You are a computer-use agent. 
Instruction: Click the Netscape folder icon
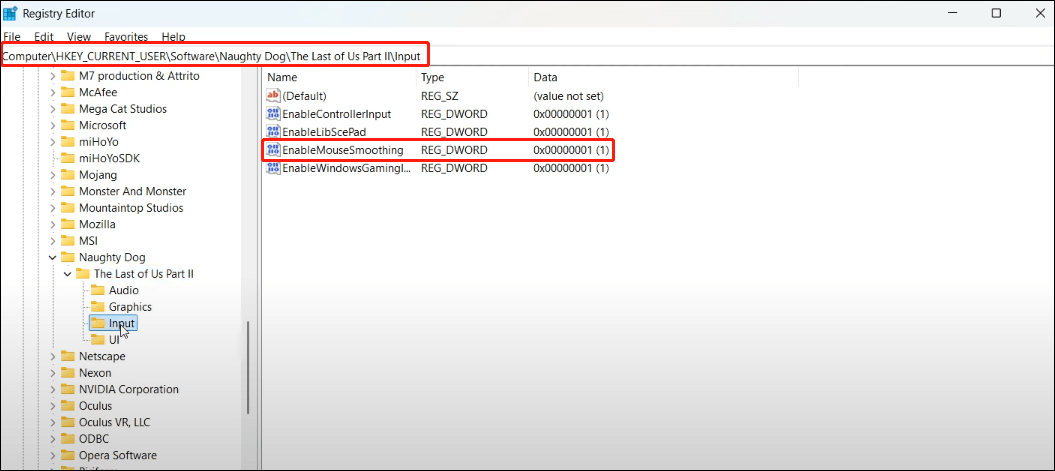pyautogui.click(x=67, y=356)
